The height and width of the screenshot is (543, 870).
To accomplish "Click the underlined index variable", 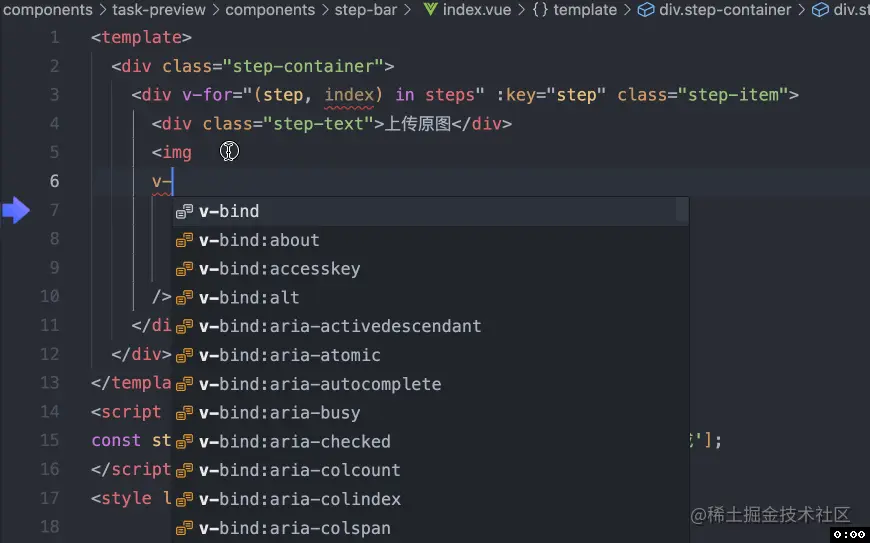I will click(x=349, y=95).
